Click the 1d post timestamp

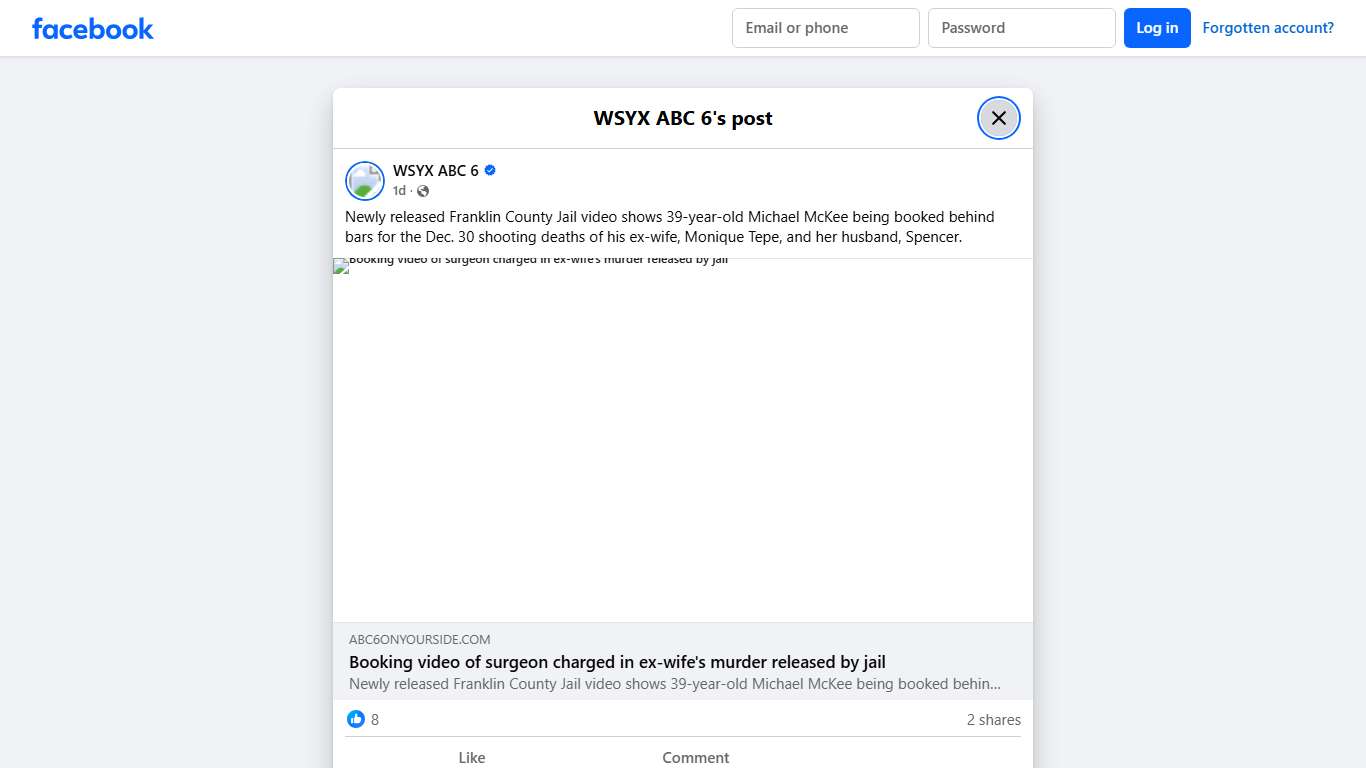click(x=399, y=191)
